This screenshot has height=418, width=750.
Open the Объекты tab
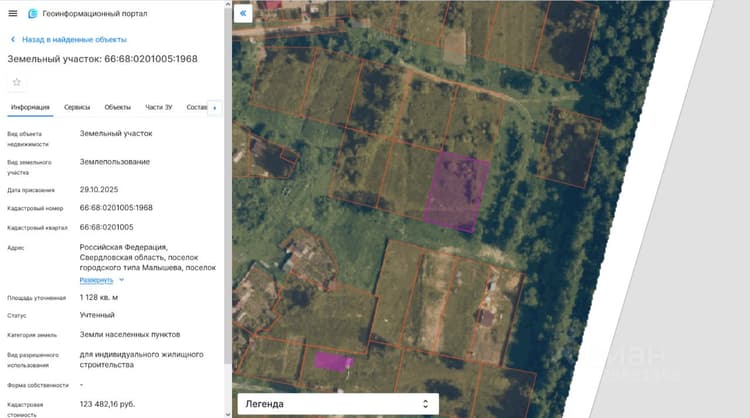pyautogui.click(x=118, y=107)
